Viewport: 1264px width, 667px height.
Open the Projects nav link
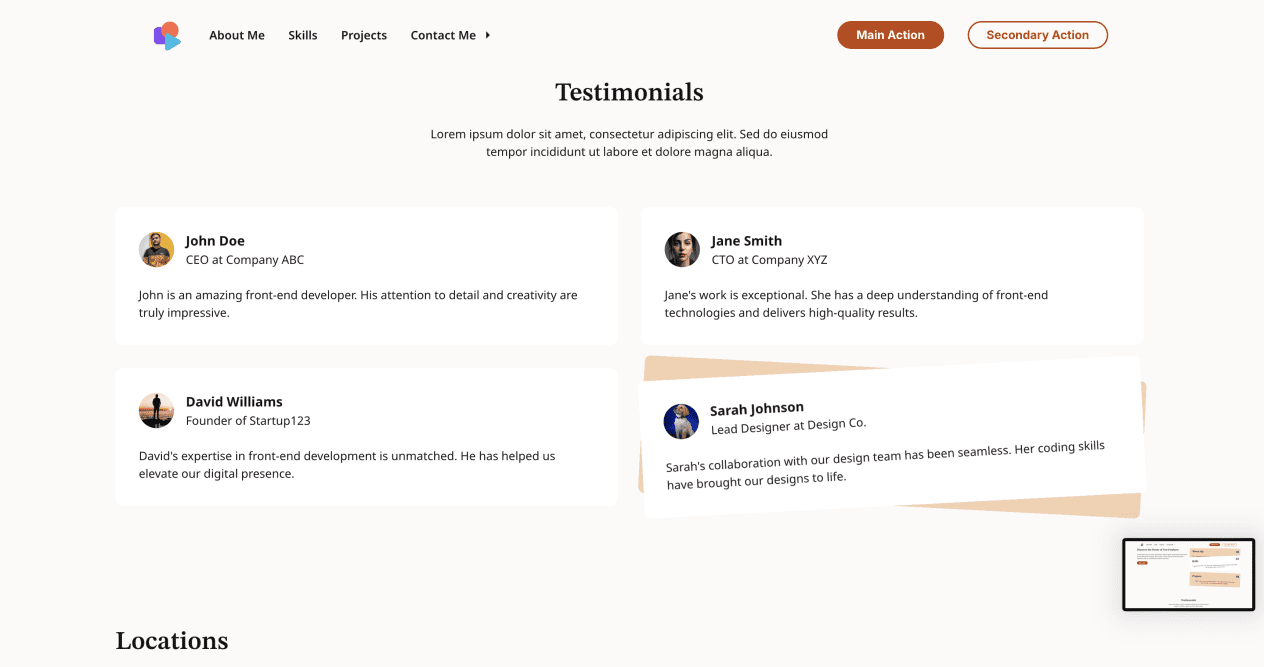click(364, 35)
